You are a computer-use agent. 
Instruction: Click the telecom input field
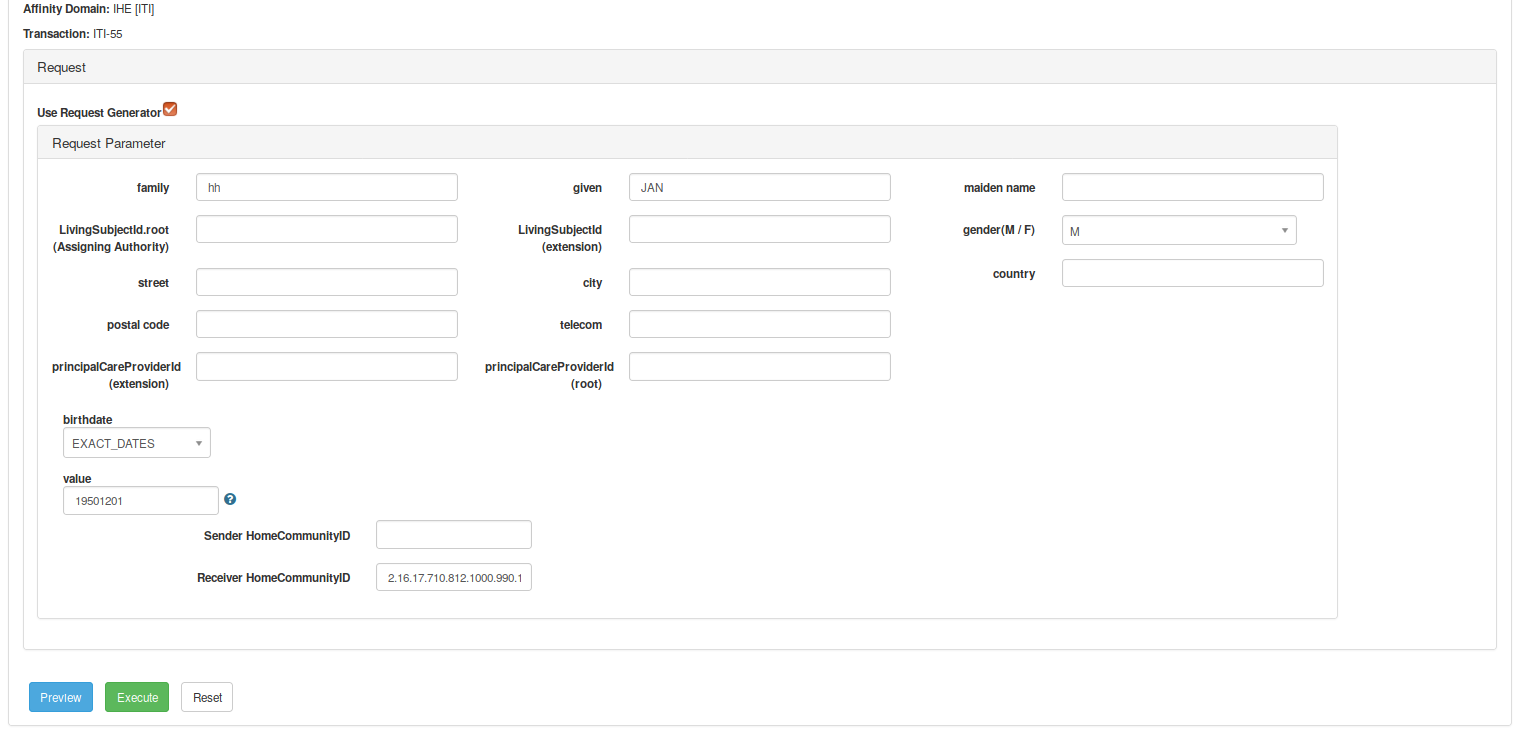pyautogui.click(x=759, y=324)
